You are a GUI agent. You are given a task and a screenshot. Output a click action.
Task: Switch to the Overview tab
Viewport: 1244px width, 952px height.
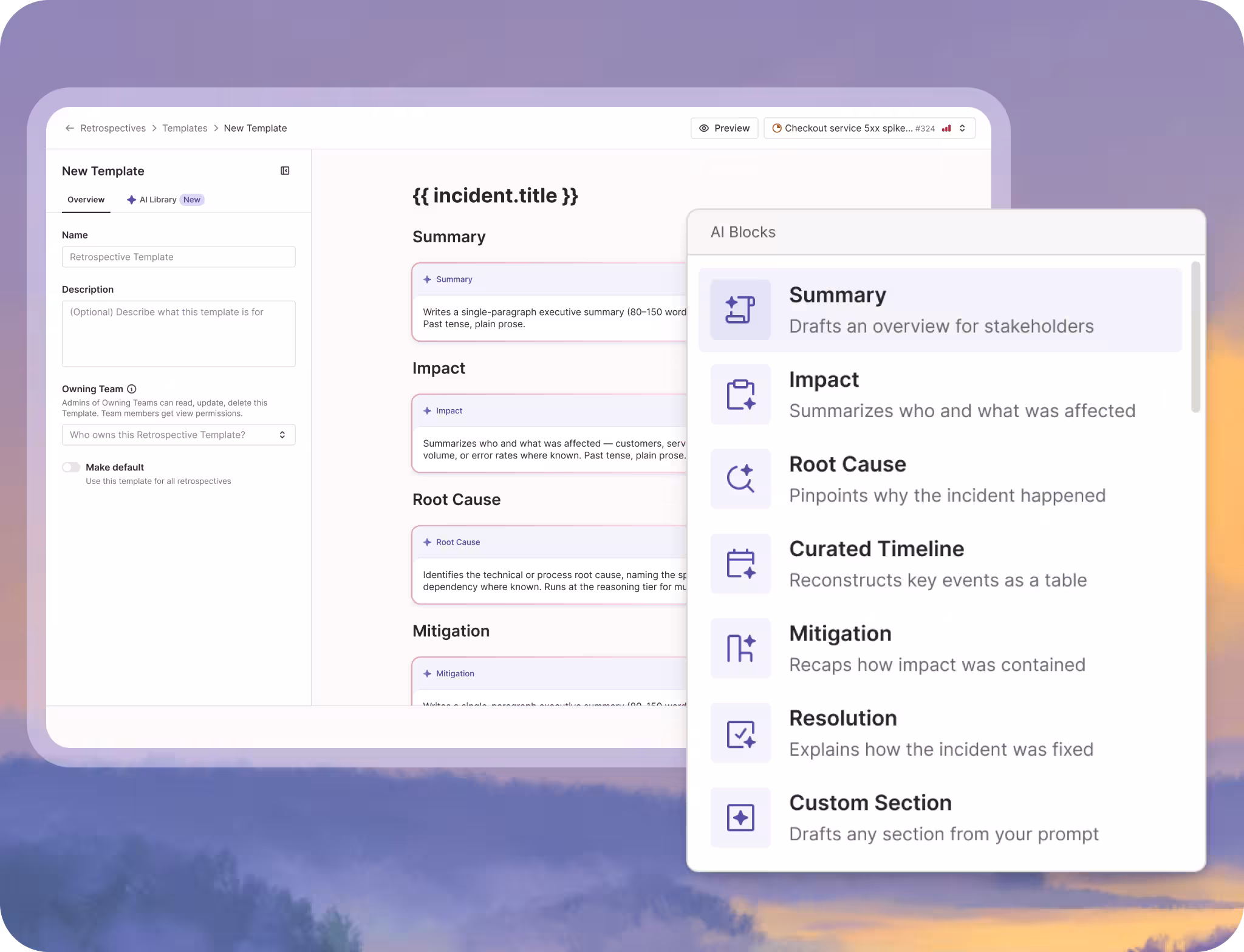point(86,200)
